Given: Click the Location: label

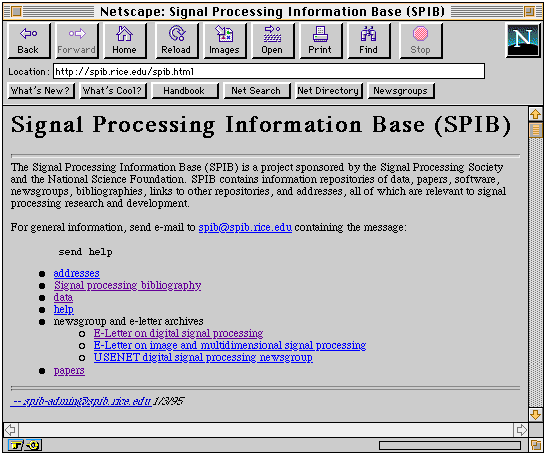Looking at the screenshot, I should 29,72.
